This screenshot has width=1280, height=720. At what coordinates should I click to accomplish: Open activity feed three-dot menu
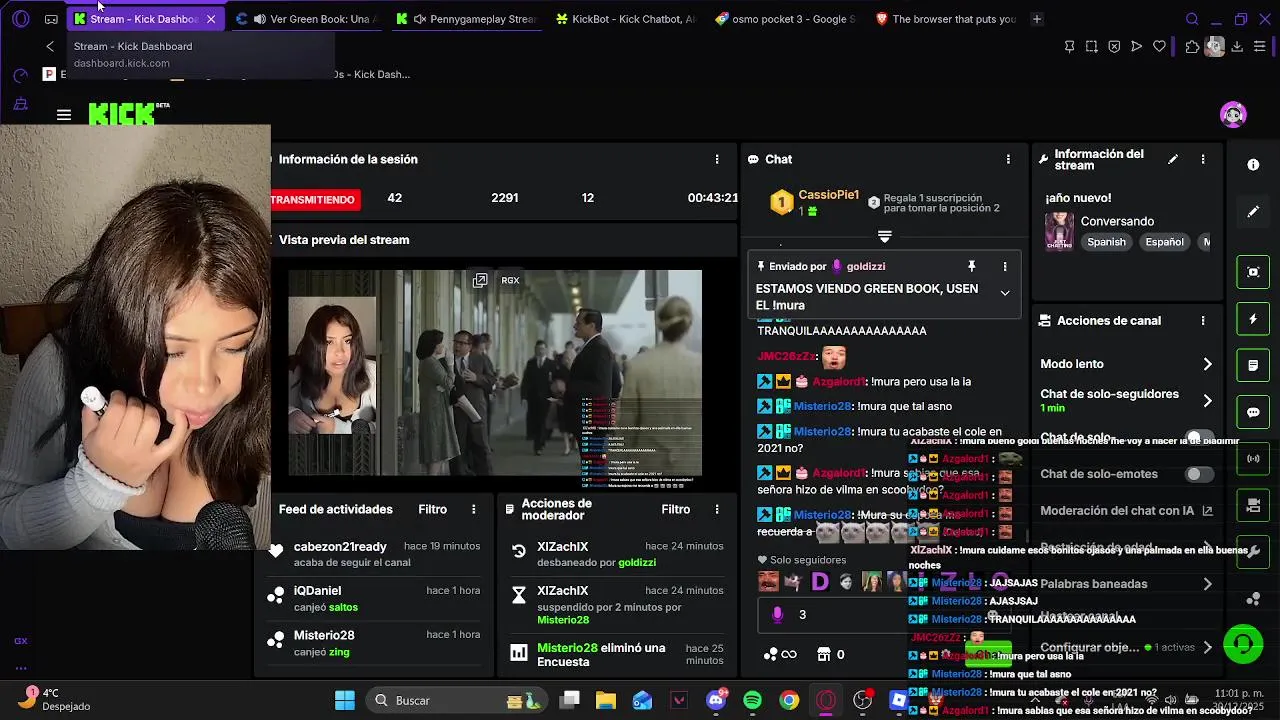click(474, 509)
